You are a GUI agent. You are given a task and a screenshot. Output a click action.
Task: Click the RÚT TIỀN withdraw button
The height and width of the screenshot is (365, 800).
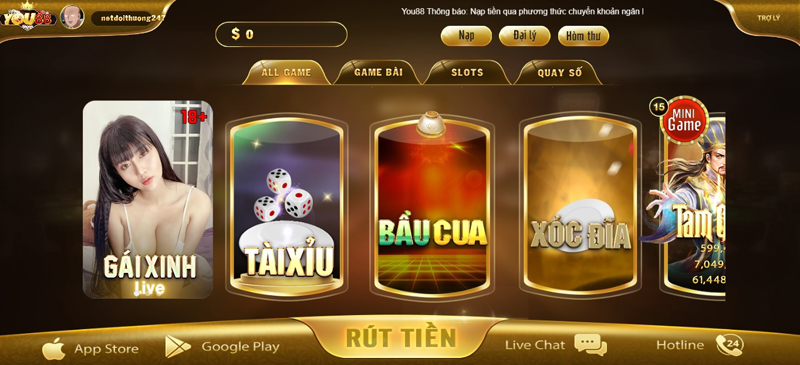(401, 337)
